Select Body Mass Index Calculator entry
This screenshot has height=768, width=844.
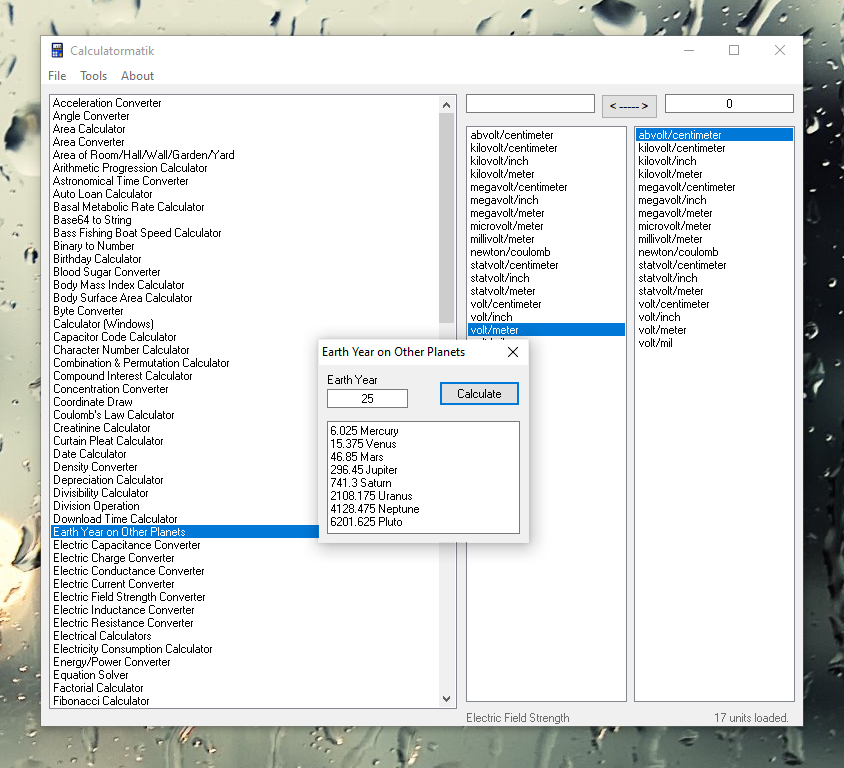point(119,285)
